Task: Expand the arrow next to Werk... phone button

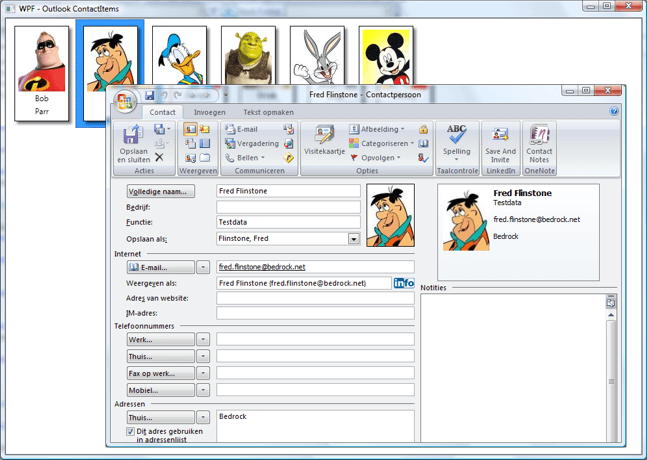Action: coord(203,340)
